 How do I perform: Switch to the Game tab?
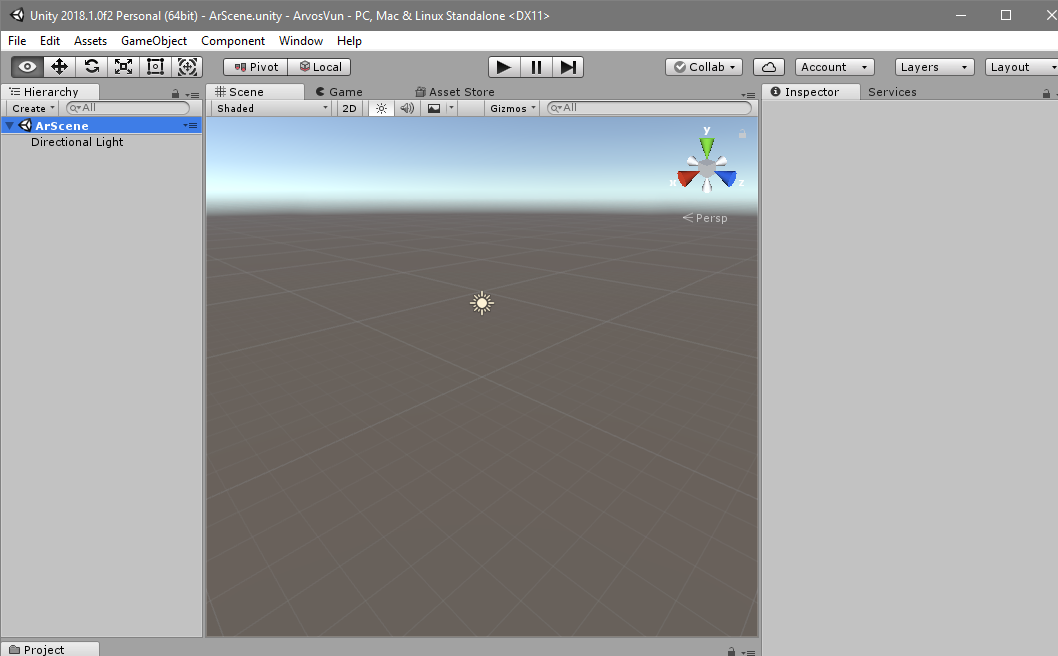pyautogui.click(x=339, y=90)
